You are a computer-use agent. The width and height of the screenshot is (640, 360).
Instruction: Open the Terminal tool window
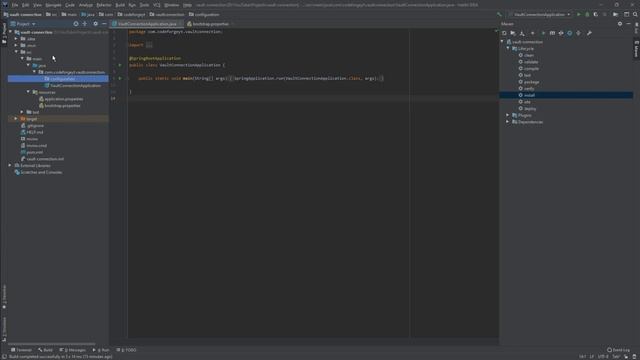[21, 350]
